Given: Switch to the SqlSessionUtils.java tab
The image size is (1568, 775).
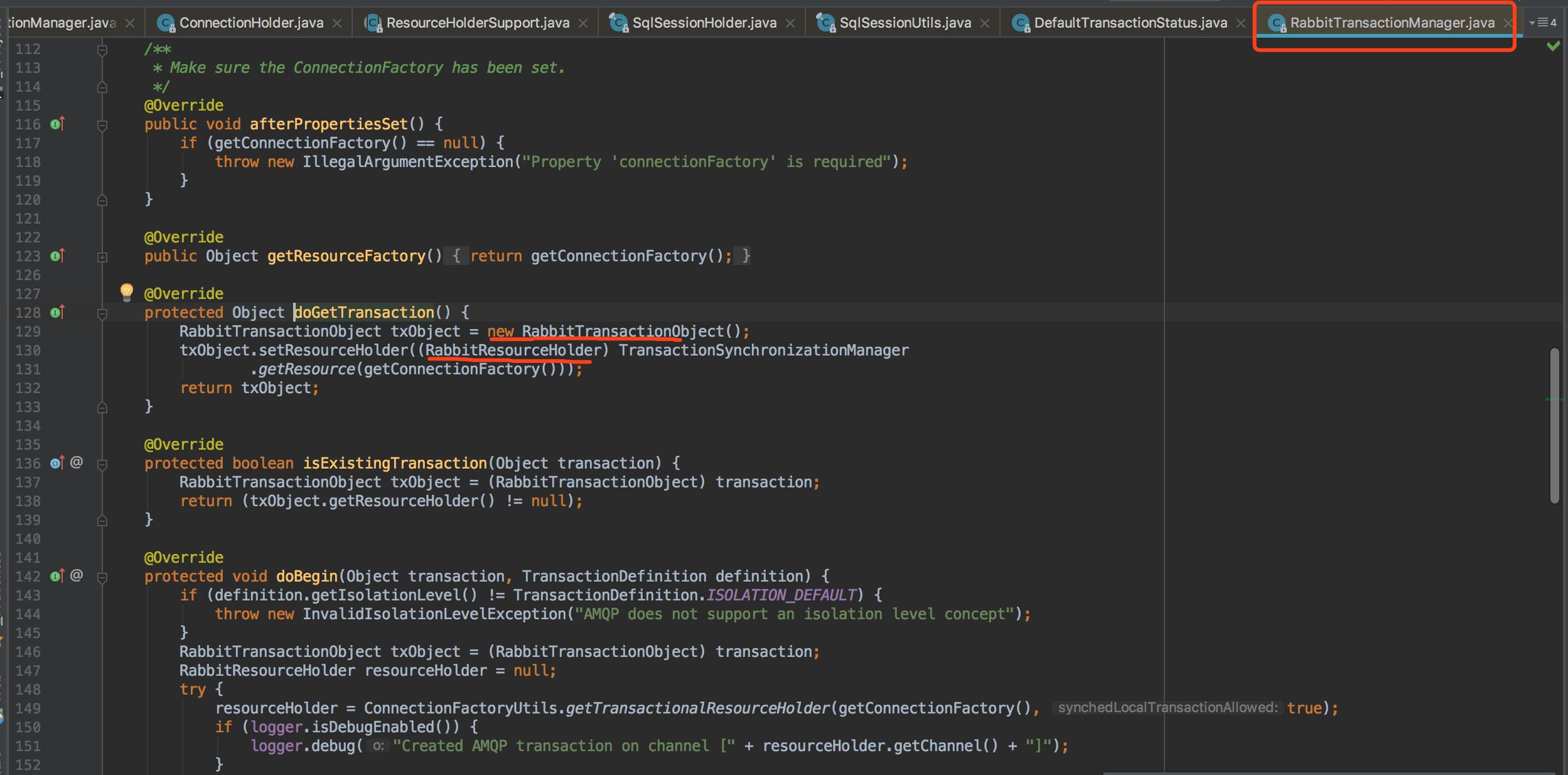Looking at the screenshot, I should [905, 23].
